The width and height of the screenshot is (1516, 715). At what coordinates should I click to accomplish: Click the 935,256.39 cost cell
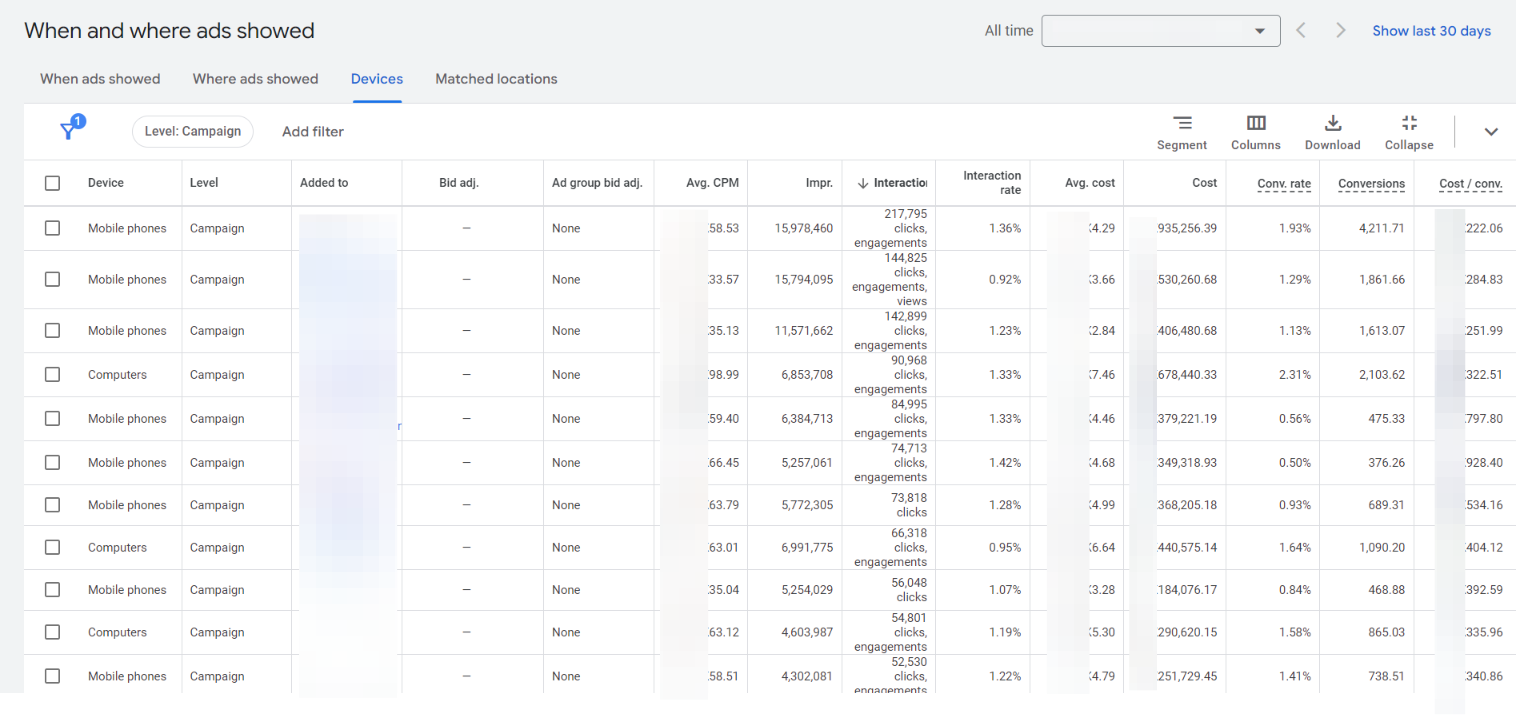pyautogui.click(x=1187, y=228)
